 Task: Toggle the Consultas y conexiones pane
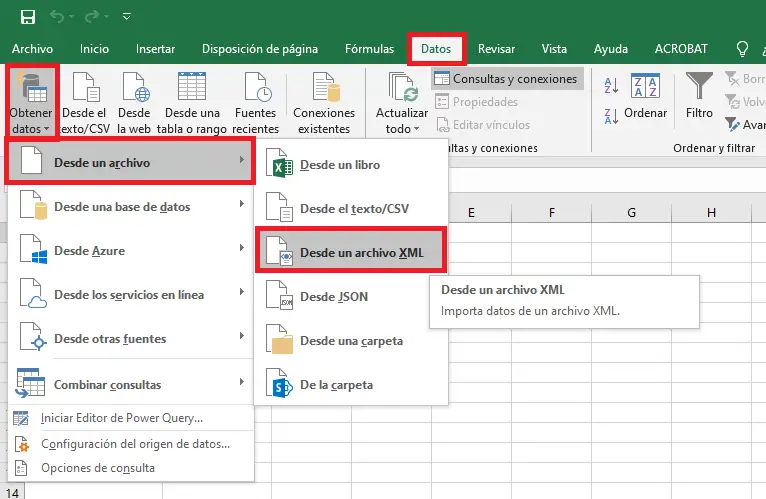tap(507, 79)
